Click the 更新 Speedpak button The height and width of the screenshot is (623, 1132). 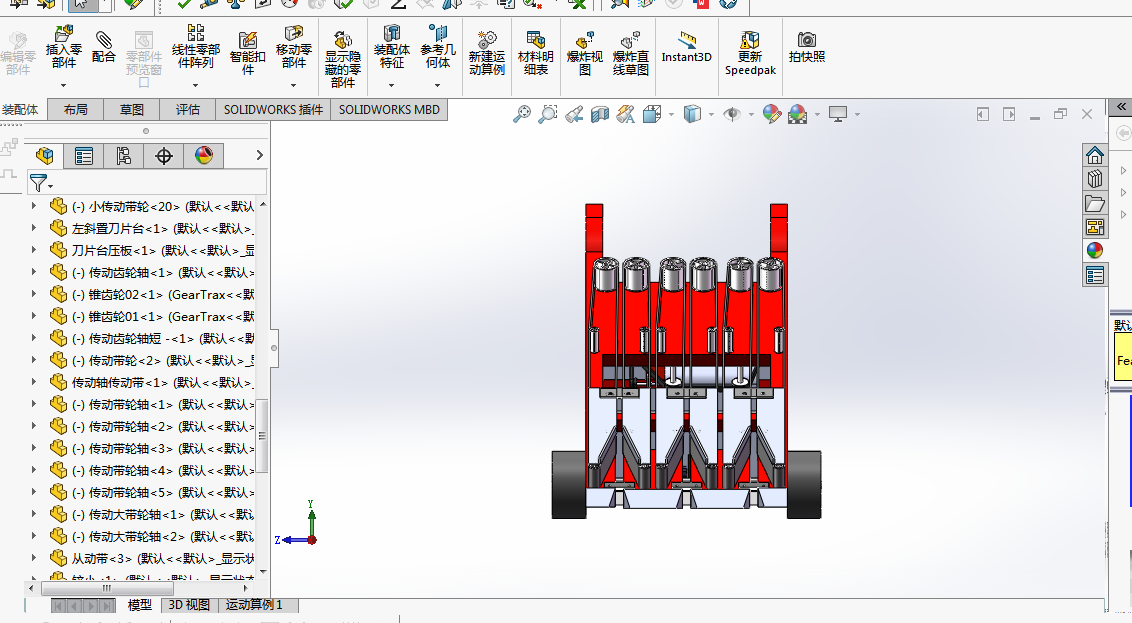[750, 53]
